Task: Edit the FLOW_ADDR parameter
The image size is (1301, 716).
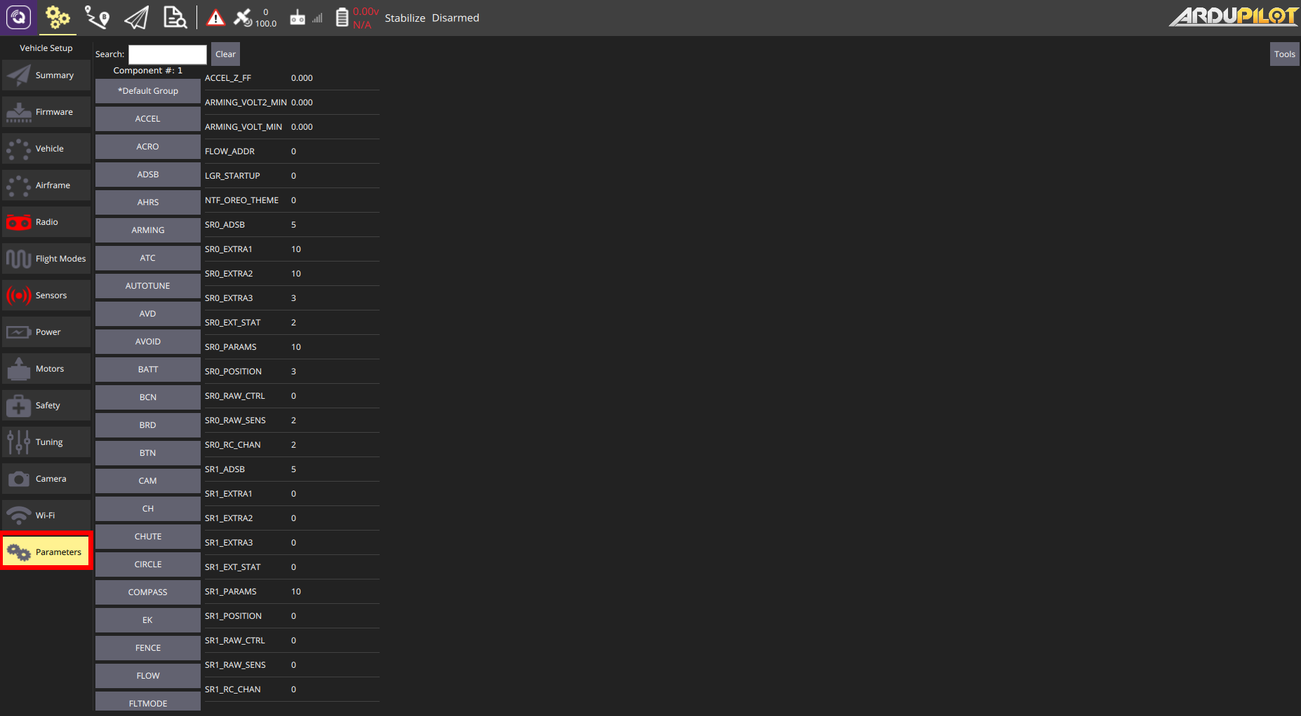Action: pyautogui.click(x=291, y=151)
